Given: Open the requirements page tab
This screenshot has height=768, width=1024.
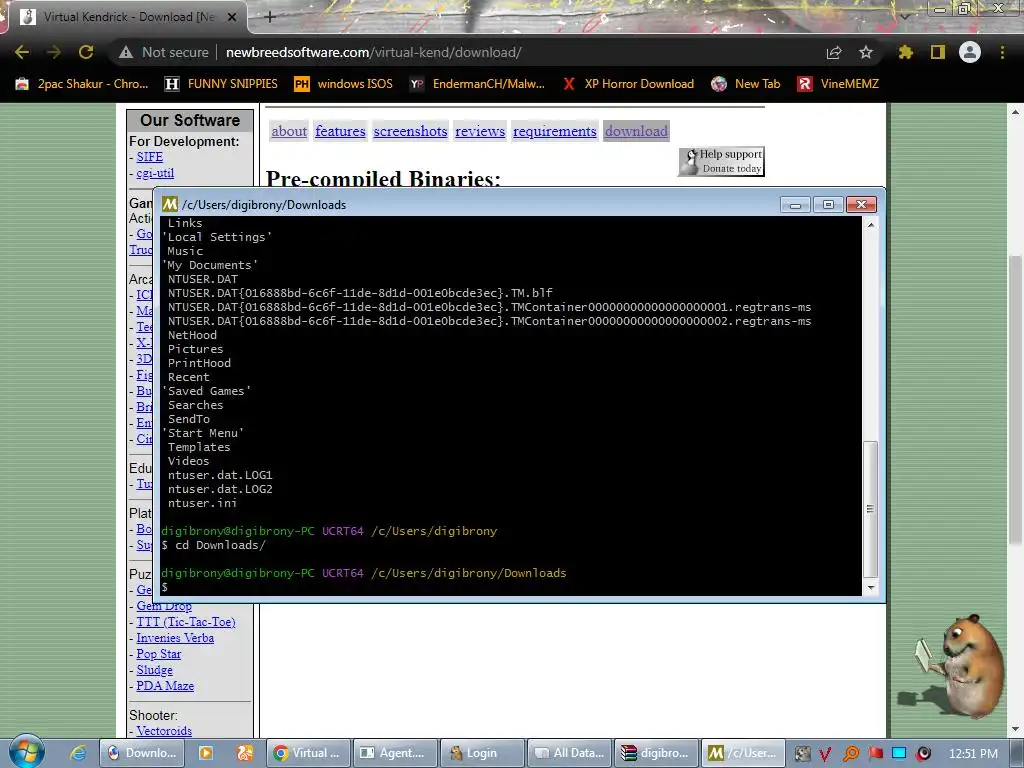Looking at the screenshot, I should click(x=554, y=131).
